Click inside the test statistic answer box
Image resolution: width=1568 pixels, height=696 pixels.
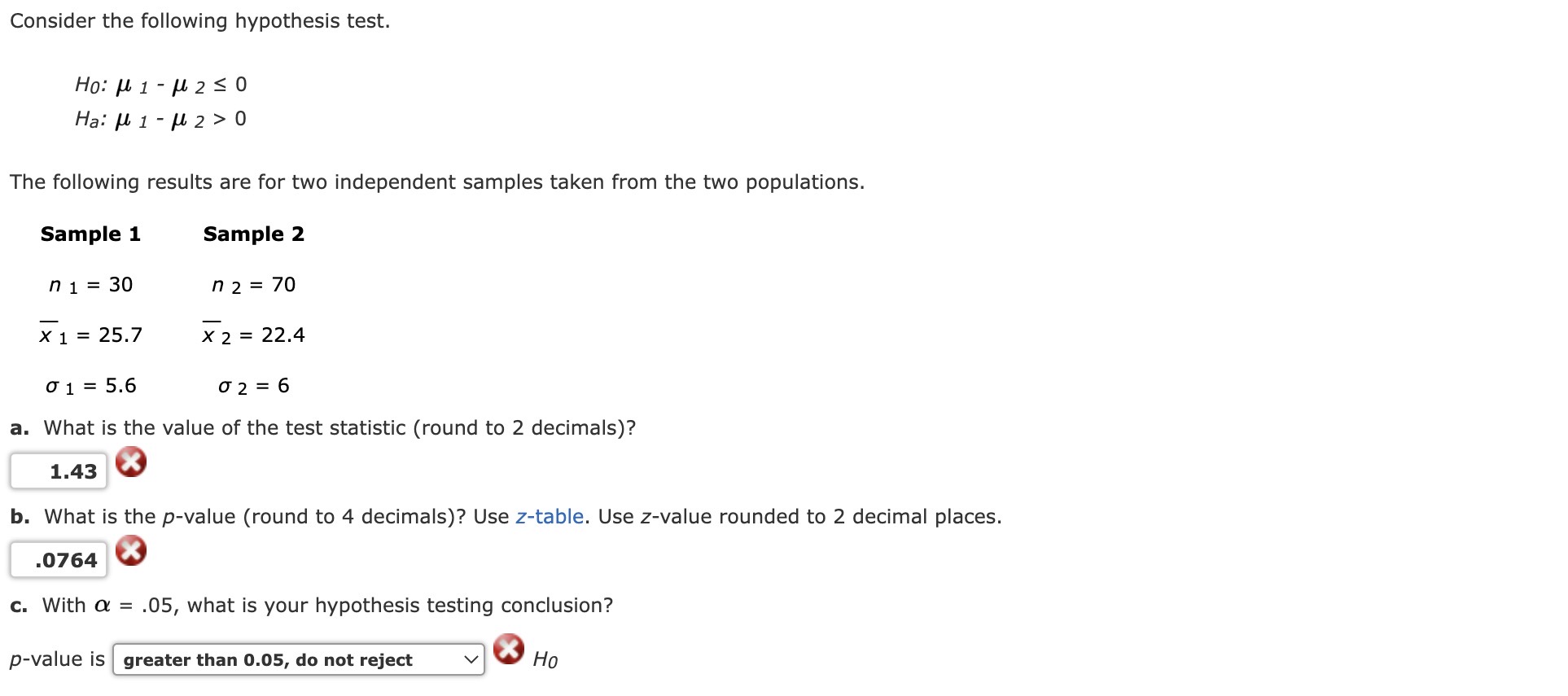pyautogui.click(x=58, y=470)
